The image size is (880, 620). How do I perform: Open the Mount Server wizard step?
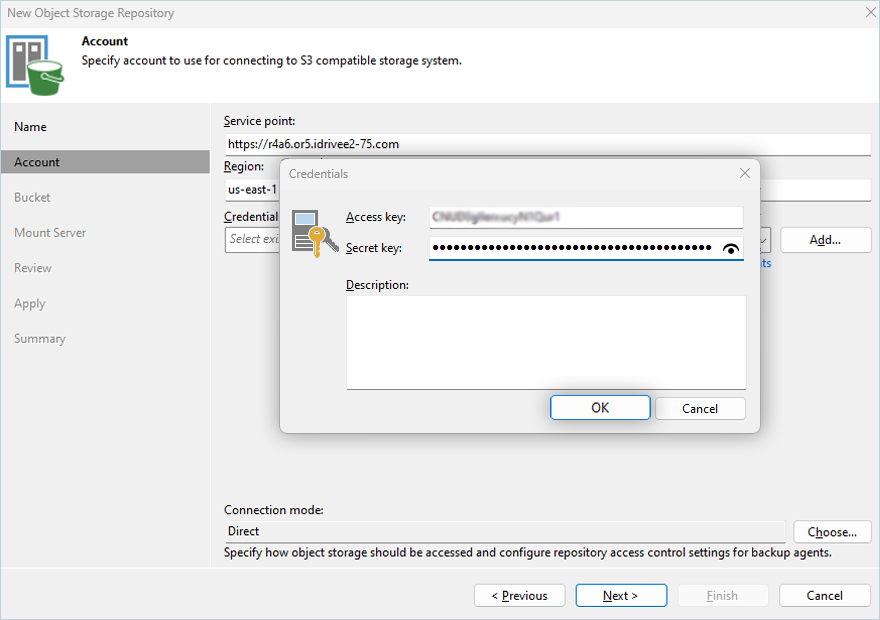tap(50, 233)
